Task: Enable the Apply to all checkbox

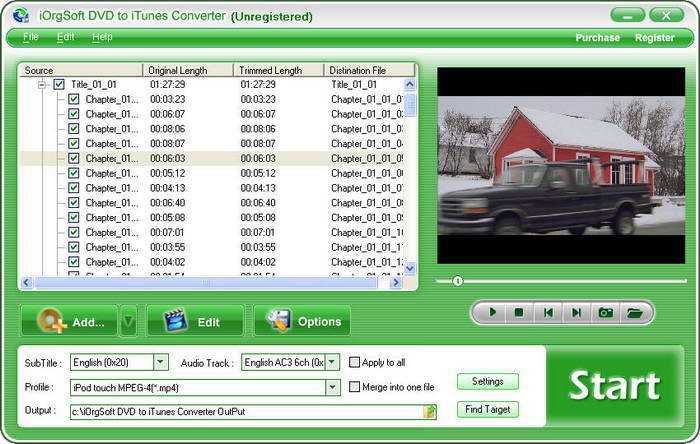Action: click(x=354, y=362)
